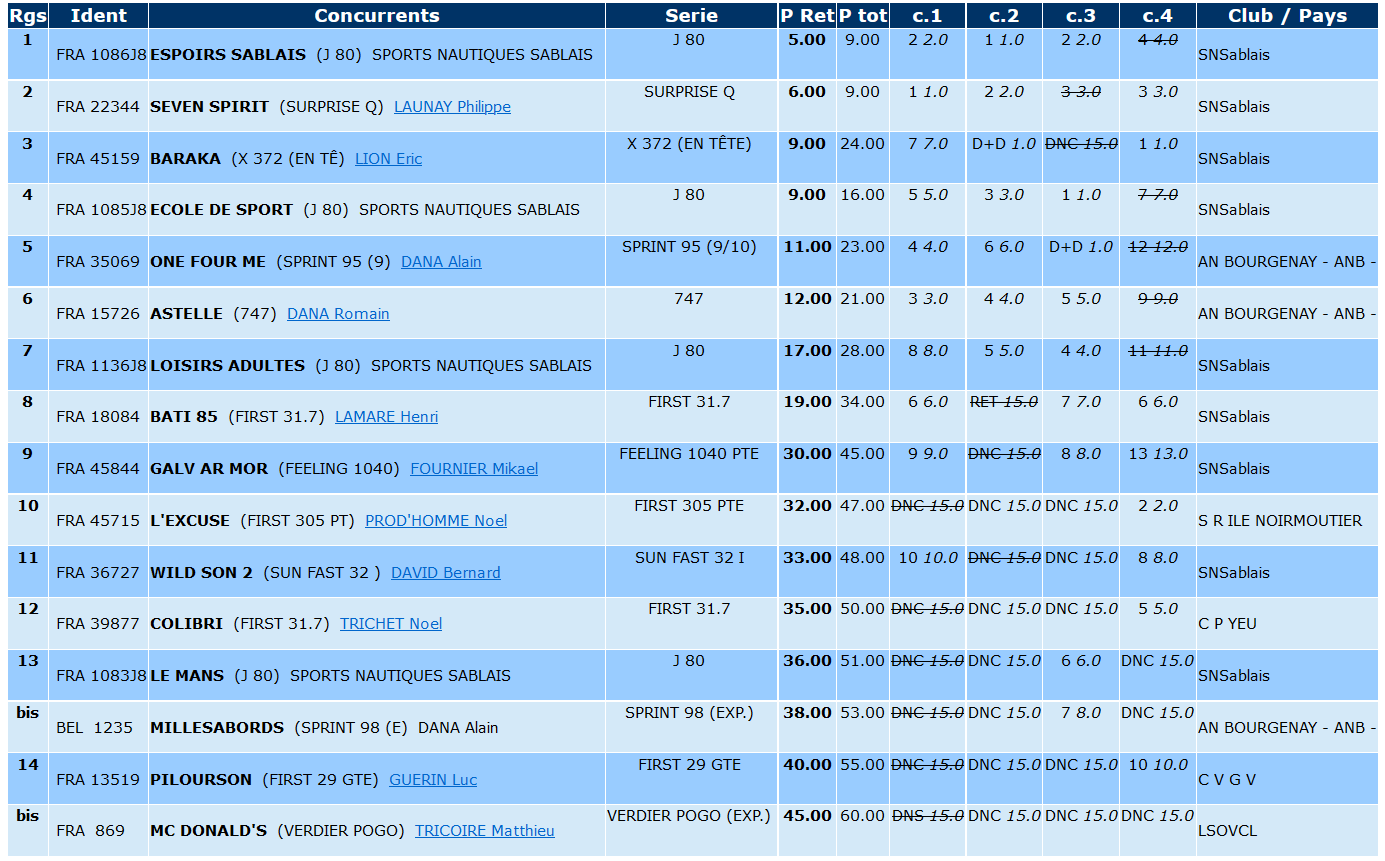Click the LAMARE Henri link
Viewport: 1385px width, 861px height.
[386, 417]
